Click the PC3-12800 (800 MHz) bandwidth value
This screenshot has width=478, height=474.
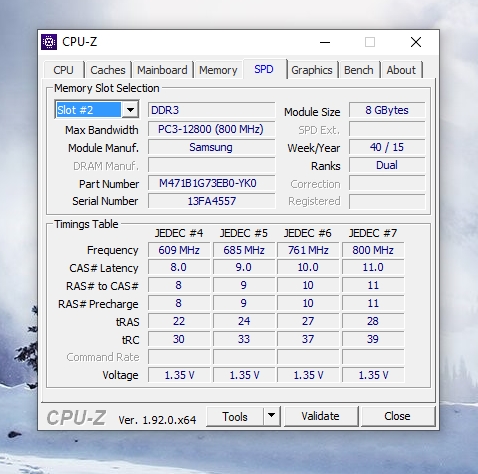pyautogui.click(x=212, y=129)
